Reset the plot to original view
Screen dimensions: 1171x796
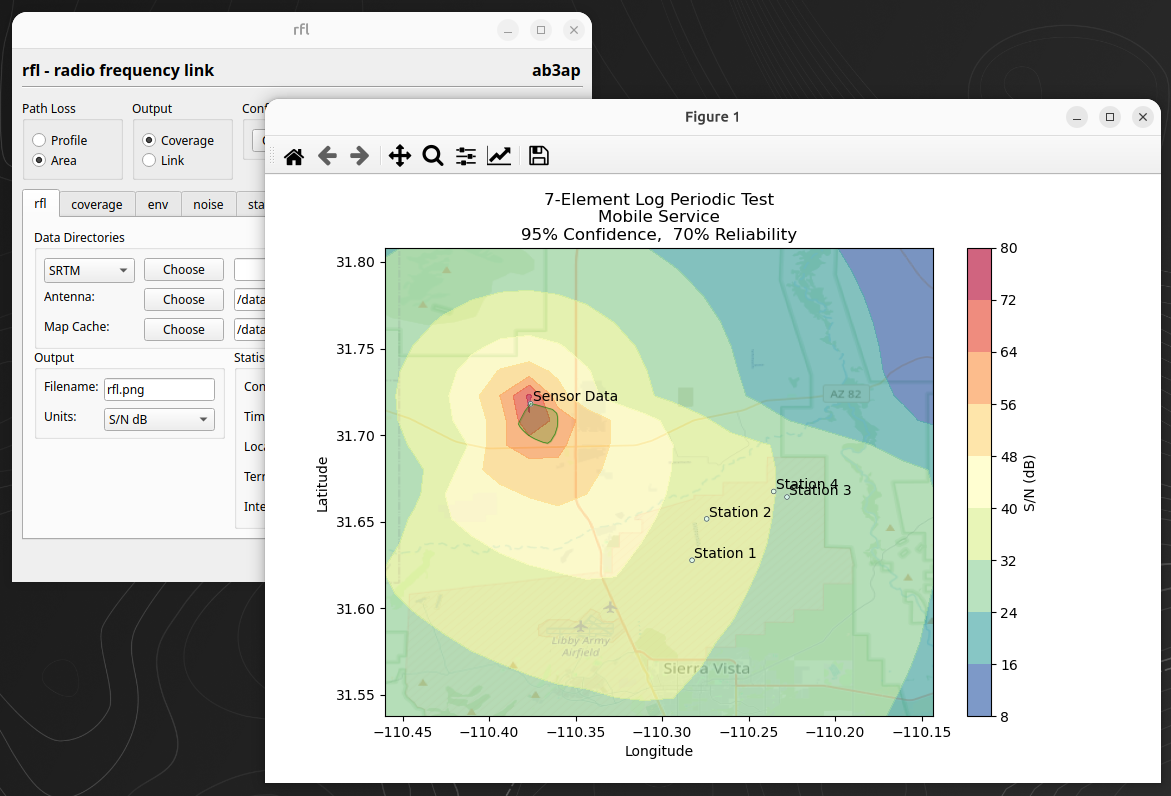(294, 156)
